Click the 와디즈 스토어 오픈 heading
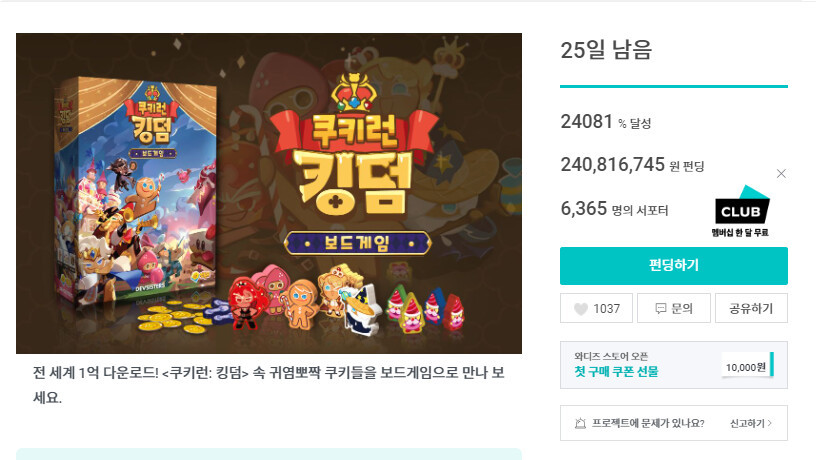The image size is (816, 460). 611,356
